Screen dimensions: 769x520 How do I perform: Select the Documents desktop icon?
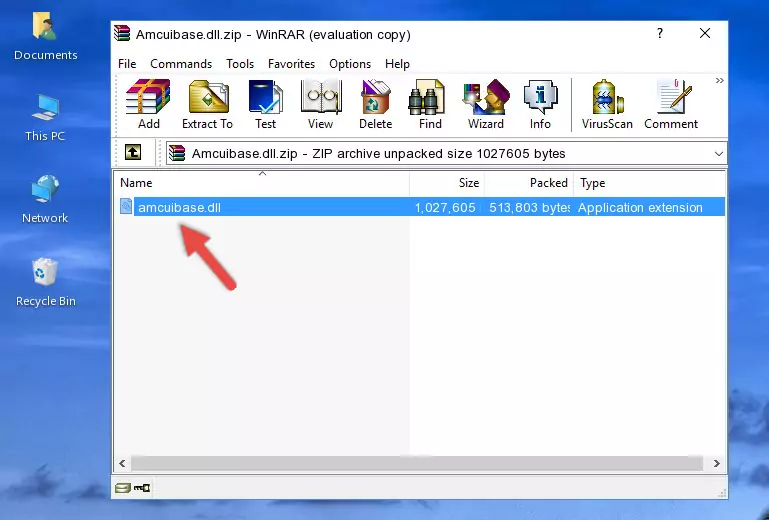click(x=46, y=37)
